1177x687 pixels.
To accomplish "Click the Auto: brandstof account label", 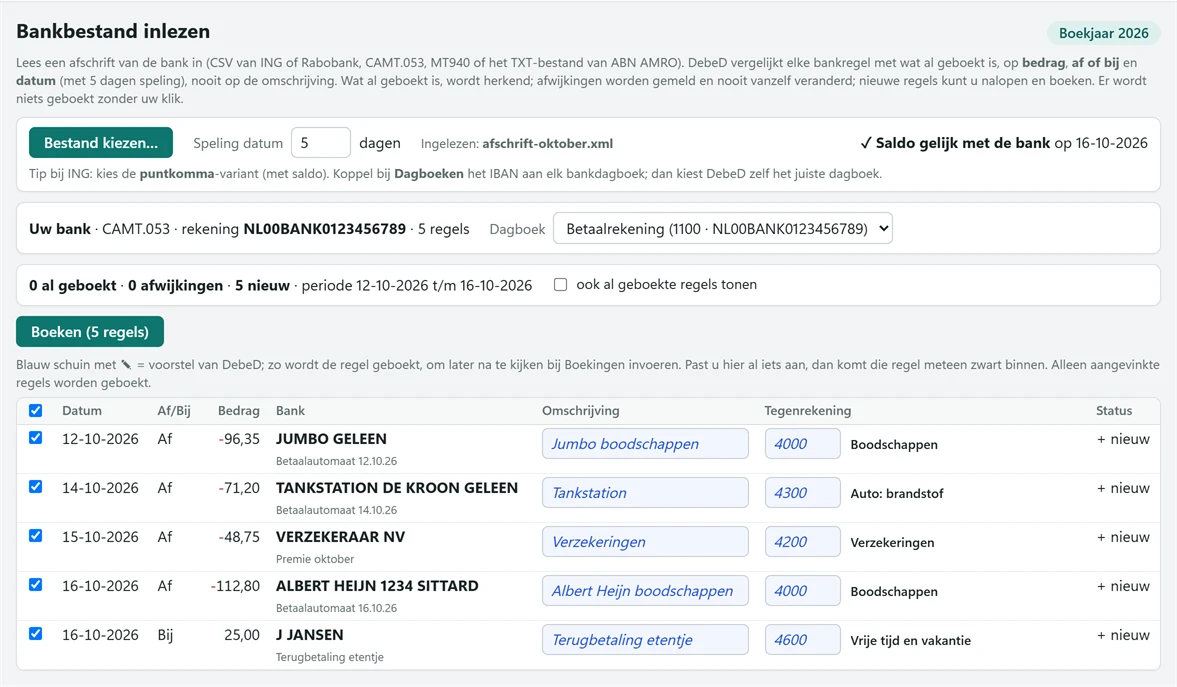I will [897, 493].
